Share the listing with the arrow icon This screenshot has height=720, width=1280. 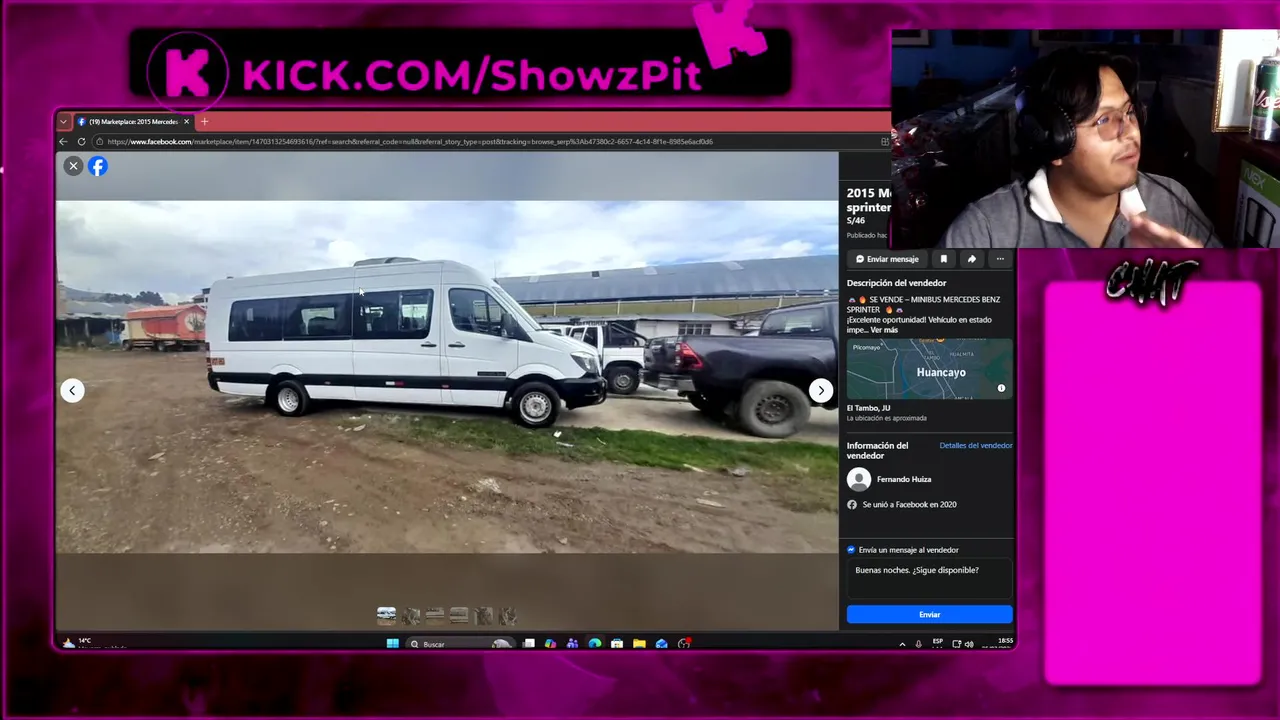tap(971, 259)
